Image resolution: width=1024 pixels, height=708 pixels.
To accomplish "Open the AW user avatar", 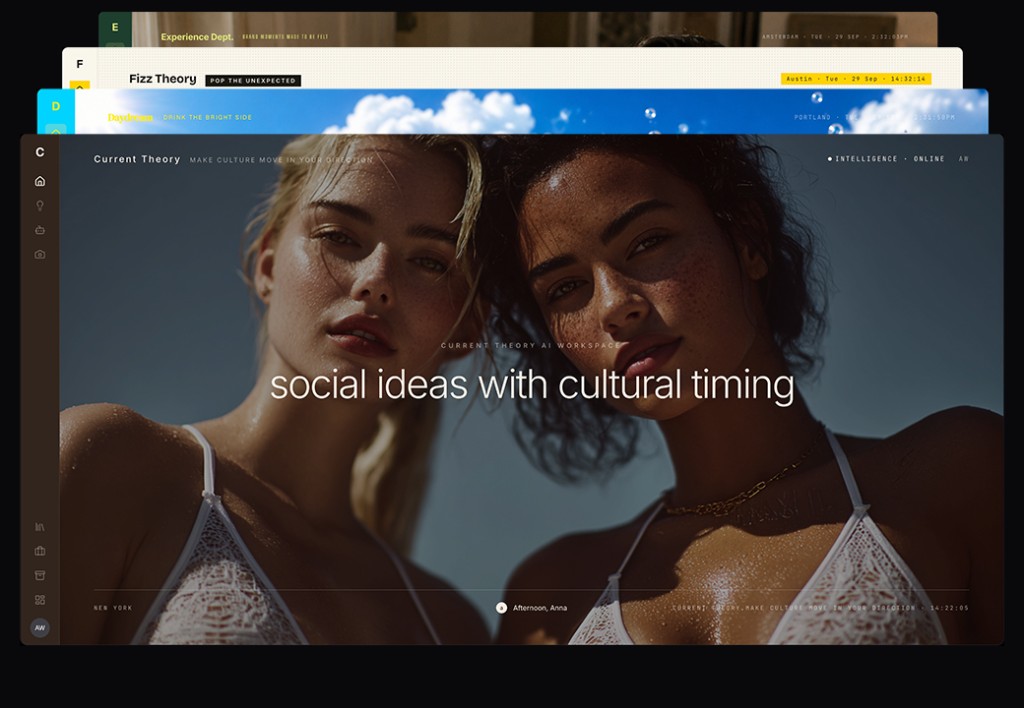I will tap(40, 628).
